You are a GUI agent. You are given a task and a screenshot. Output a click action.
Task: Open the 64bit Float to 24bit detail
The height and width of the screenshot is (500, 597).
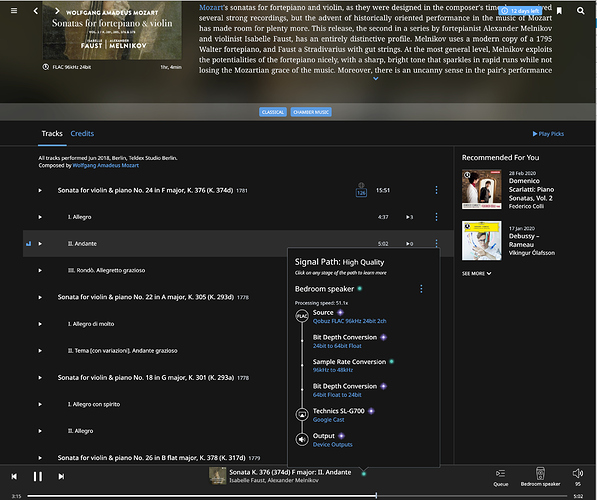point(337,395)
